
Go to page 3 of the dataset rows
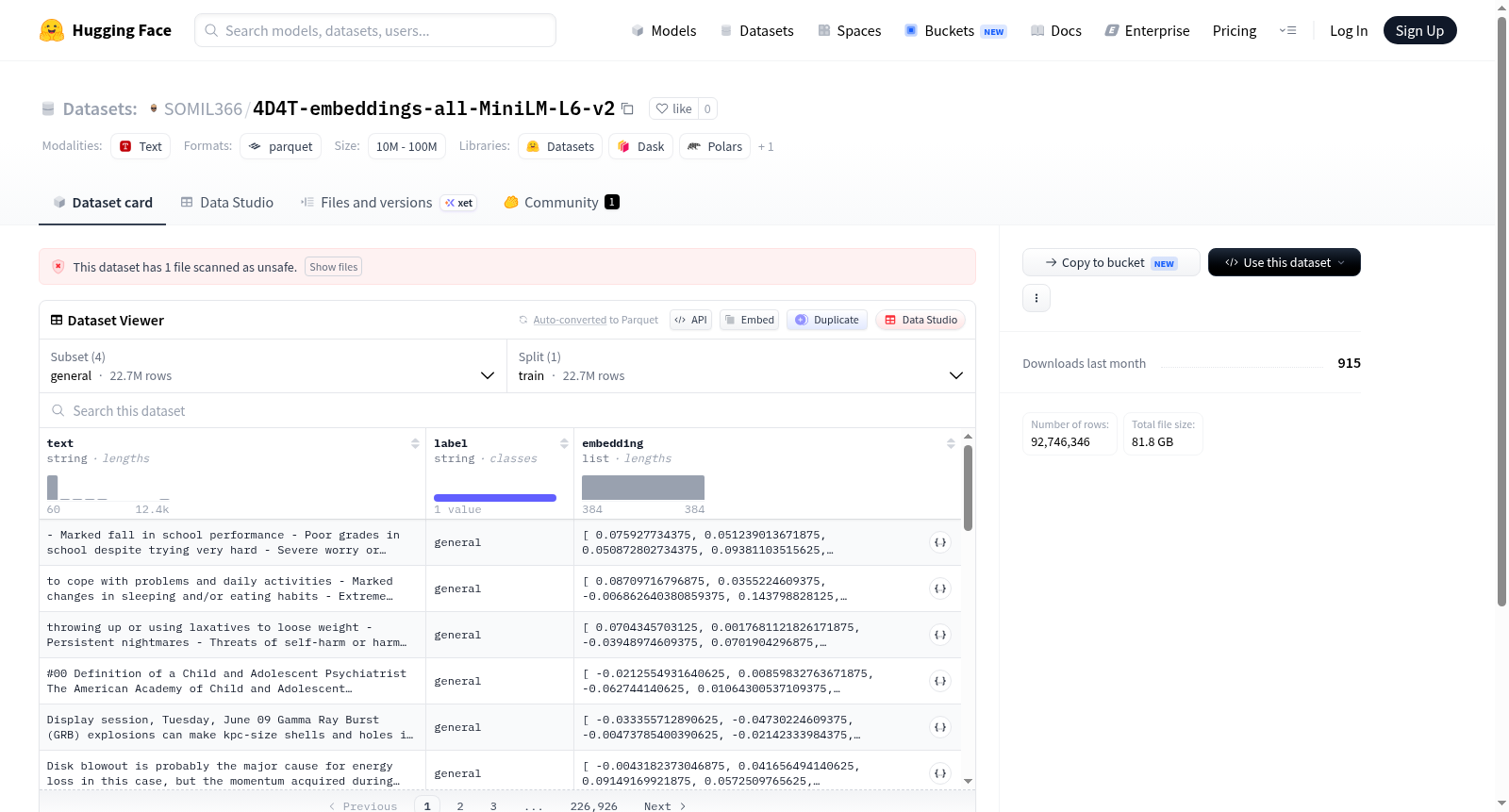tap(493, 806)
